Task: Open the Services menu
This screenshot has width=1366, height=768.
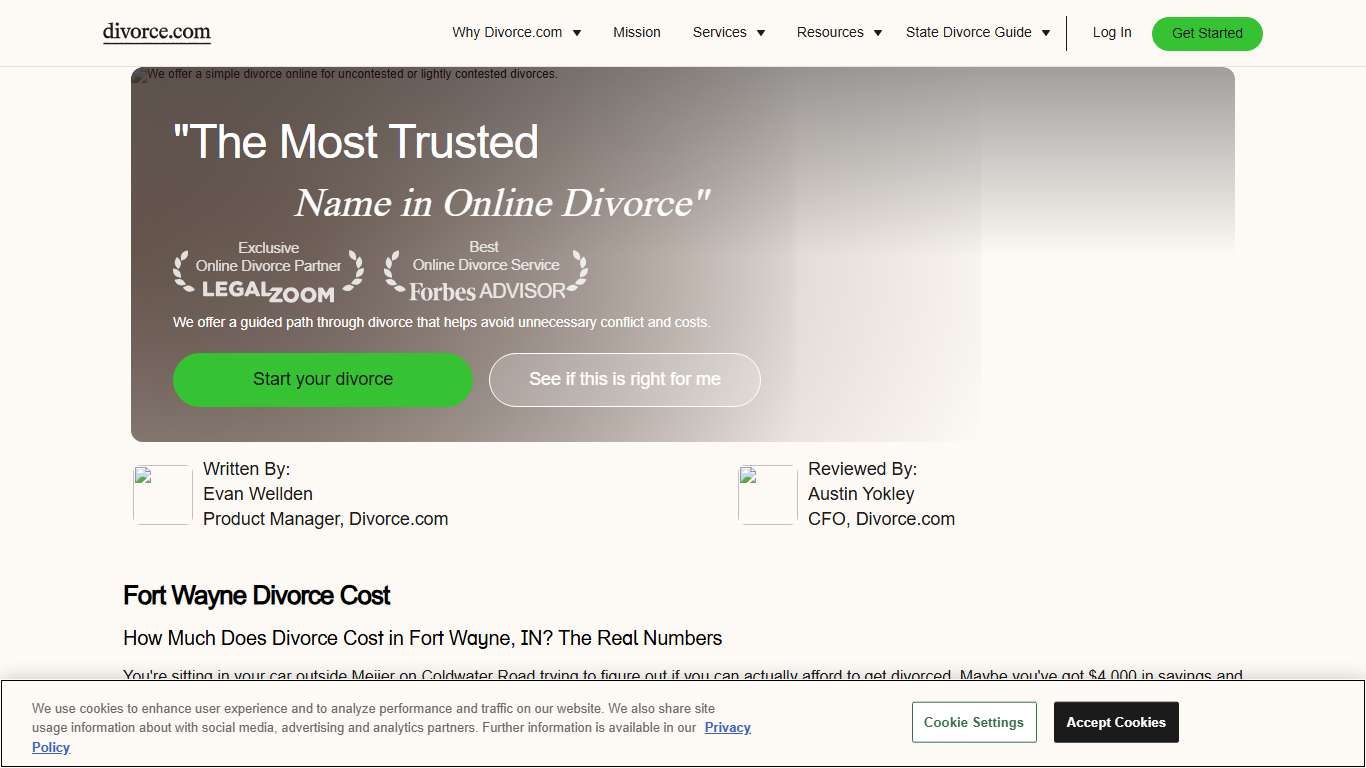Action: point(728,32)
